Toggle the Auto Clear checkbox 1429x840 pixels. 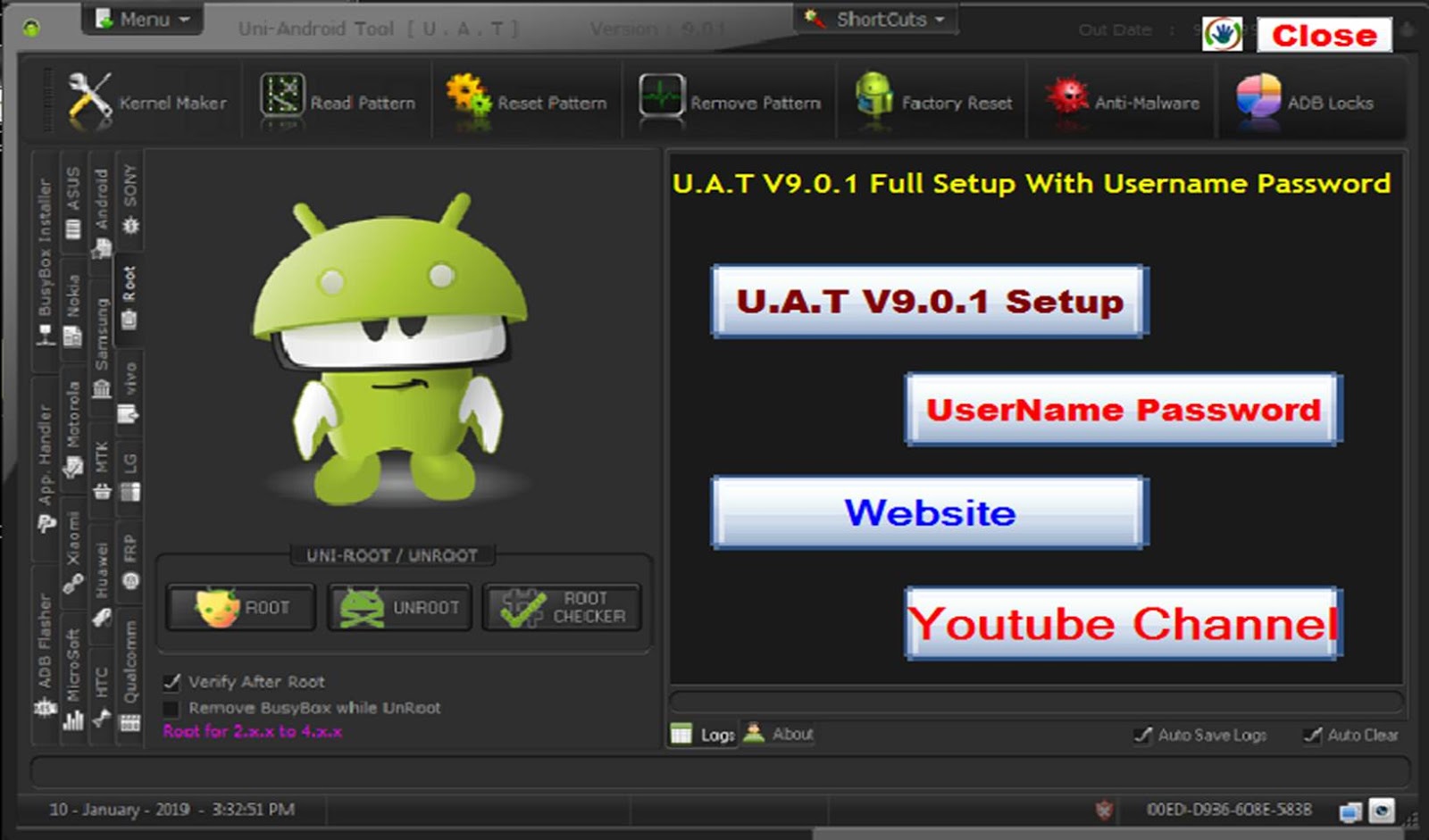coord(1312,735)
